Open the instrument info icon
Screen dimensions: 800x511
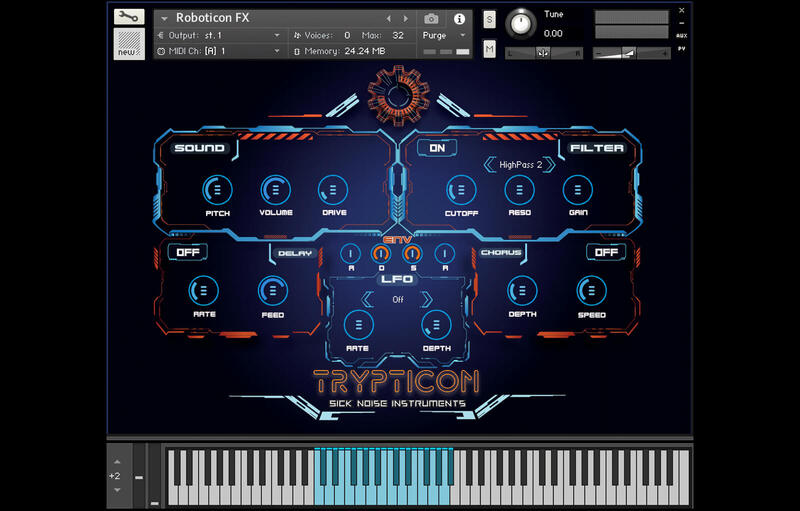459,18
